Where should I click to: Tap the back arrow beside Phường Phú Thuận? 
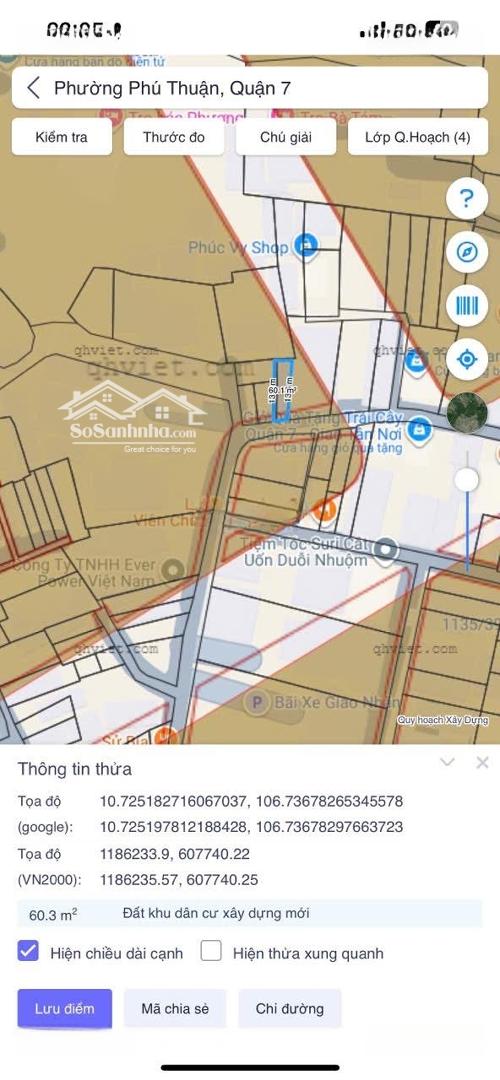(x=33, y=87)
